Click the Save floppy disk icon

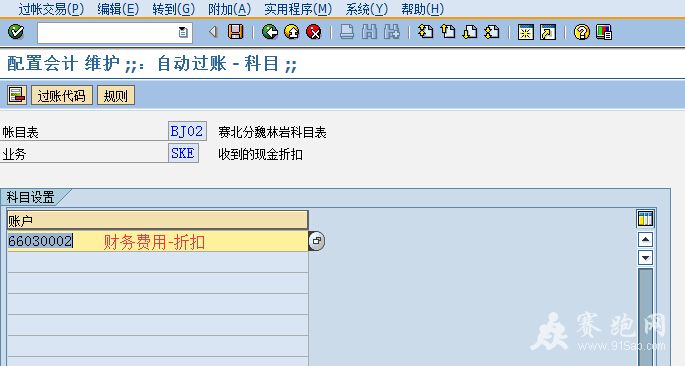pos(235,32)
